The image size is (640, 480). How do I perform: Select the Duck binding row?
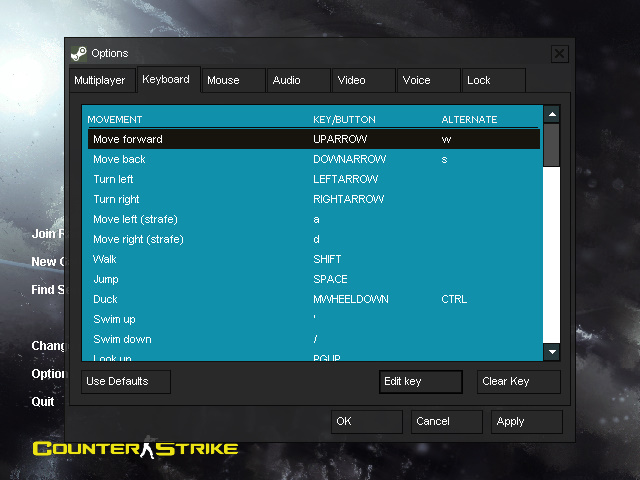pos(312,299)
